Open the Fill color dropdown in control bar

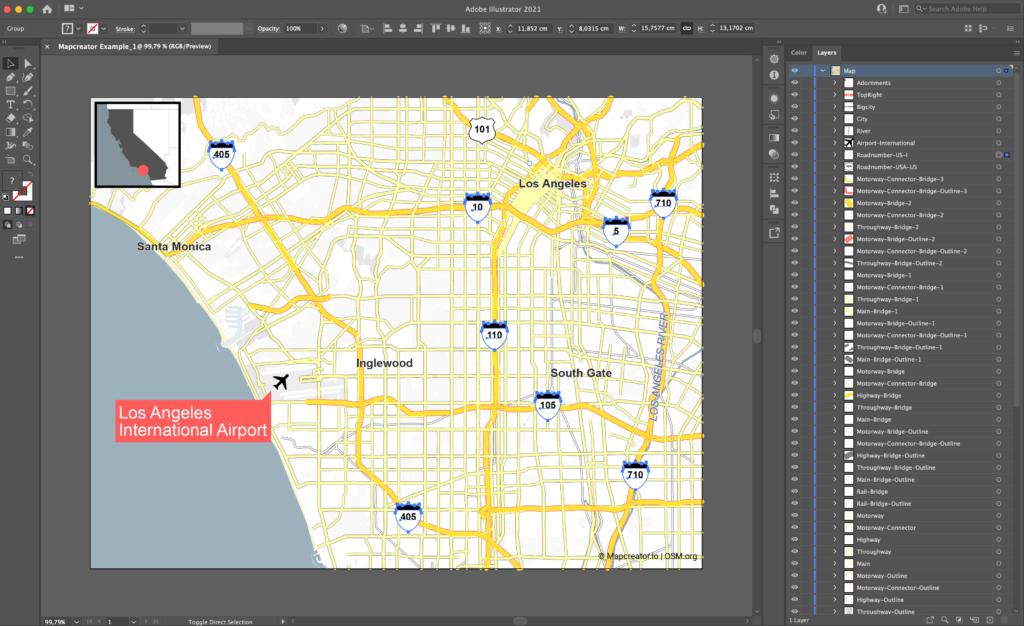point(78,29)
